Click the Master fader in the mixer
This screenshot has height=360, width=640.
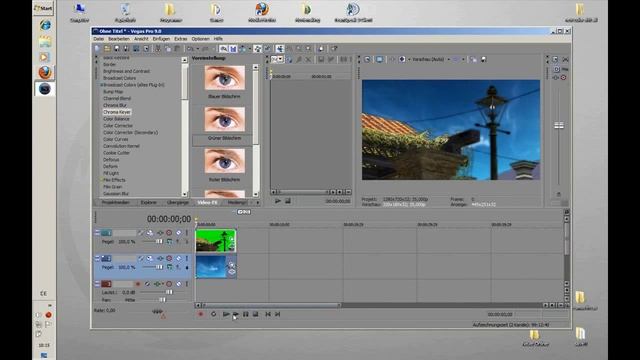pos(559,125)
